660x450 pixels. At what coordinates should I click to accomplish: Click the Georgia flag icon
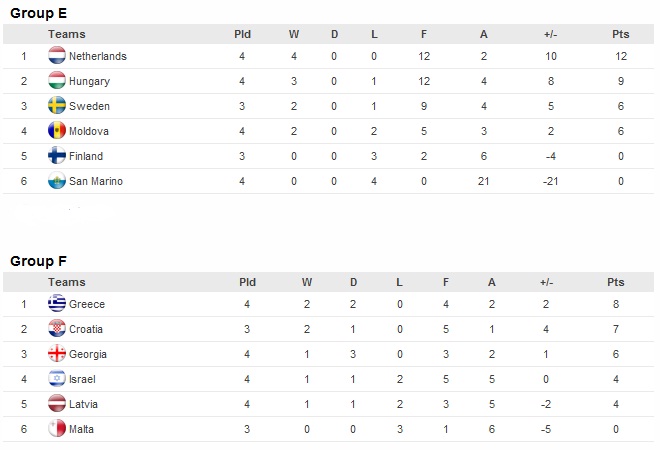[57, 354]
